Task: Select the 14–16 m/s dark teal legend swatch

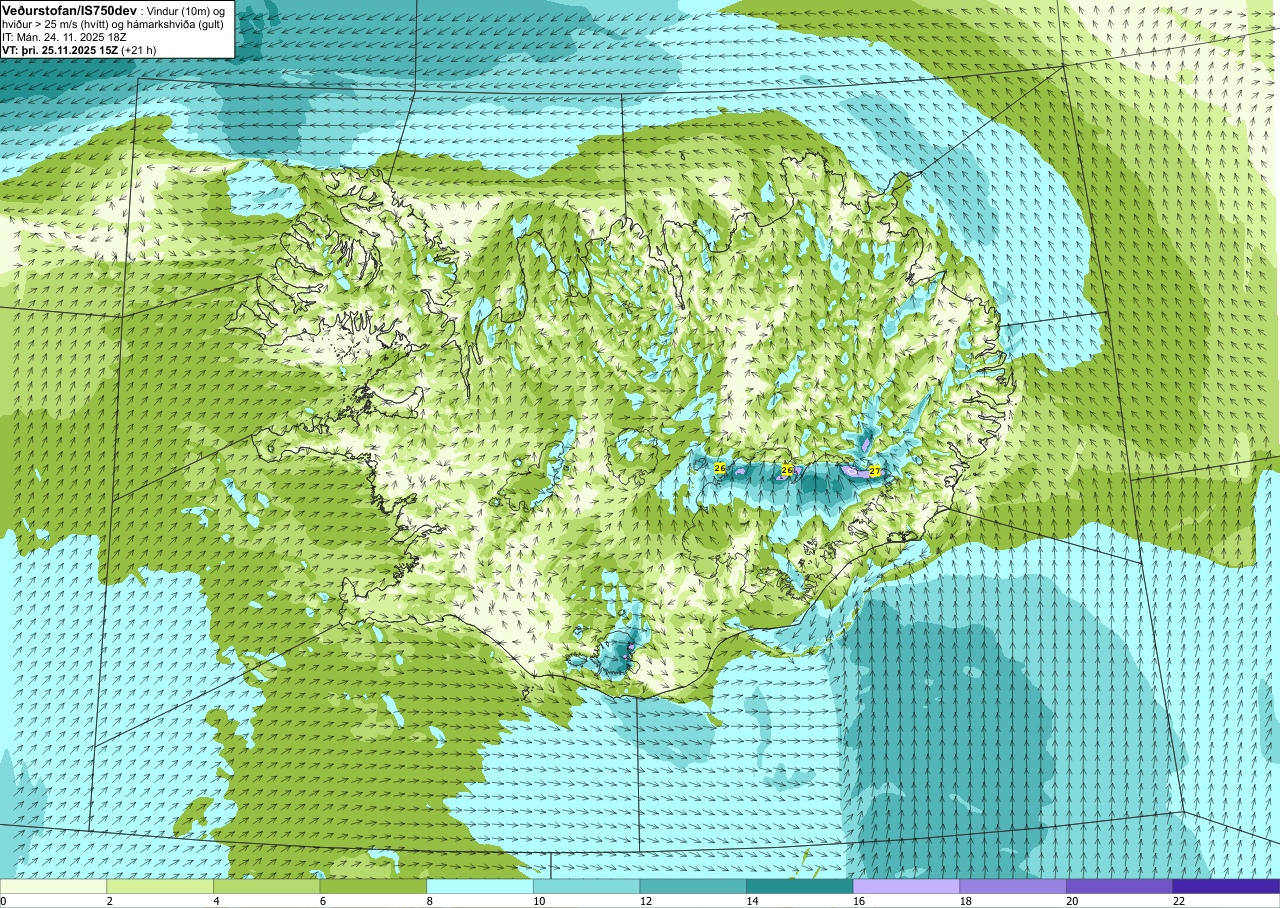Action: [x=800, y=886]
